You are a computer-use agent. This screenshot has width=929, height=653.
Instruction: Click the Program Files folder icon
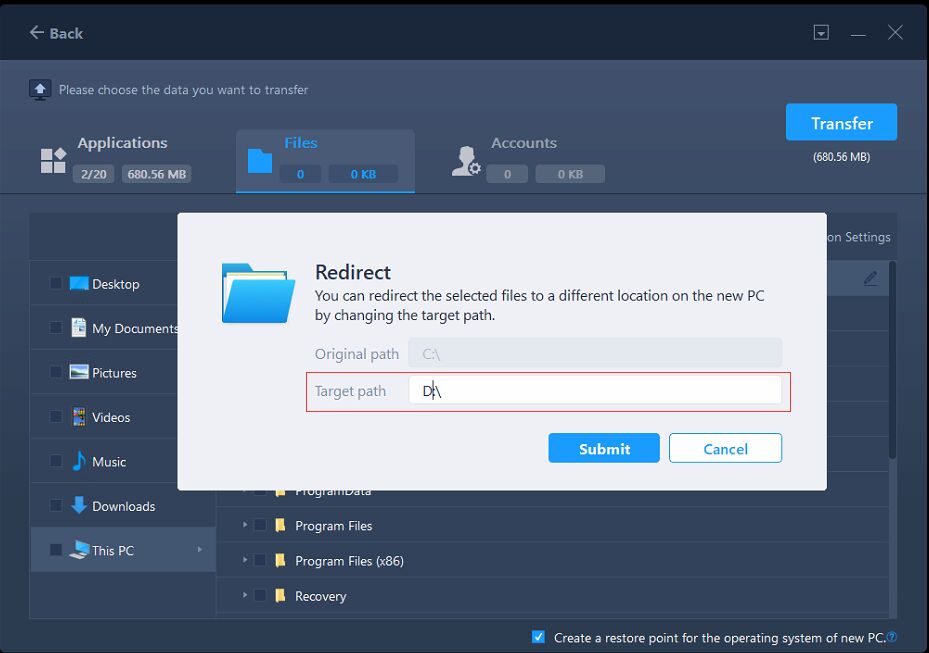pos(280,525)
